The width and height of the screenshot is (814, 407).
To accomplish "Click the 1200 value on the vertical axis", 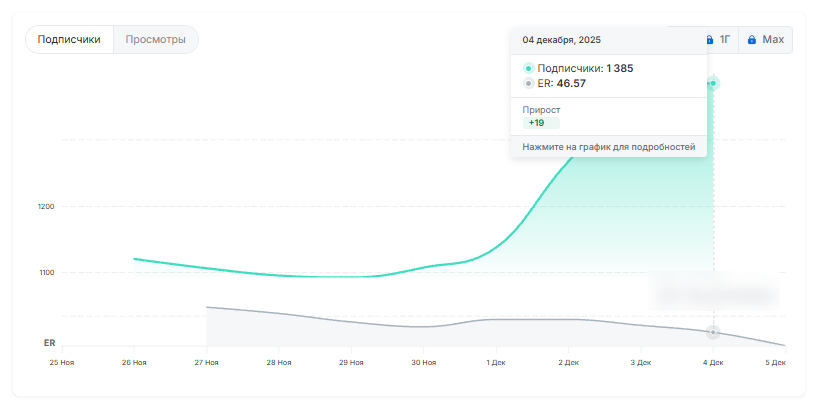I will click(x=46, y=207).
